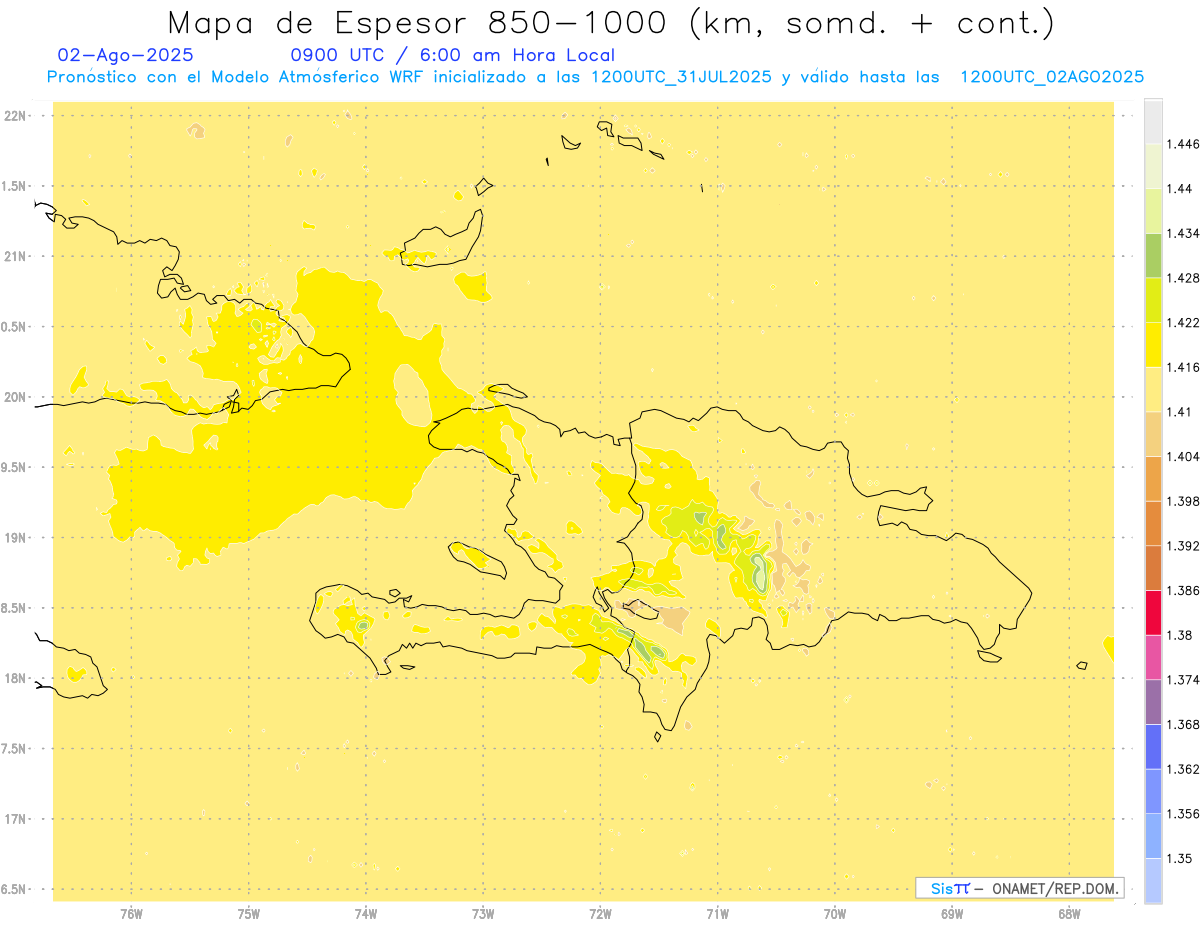
Task: Click the legend value 1.422
Action: 1182,322
